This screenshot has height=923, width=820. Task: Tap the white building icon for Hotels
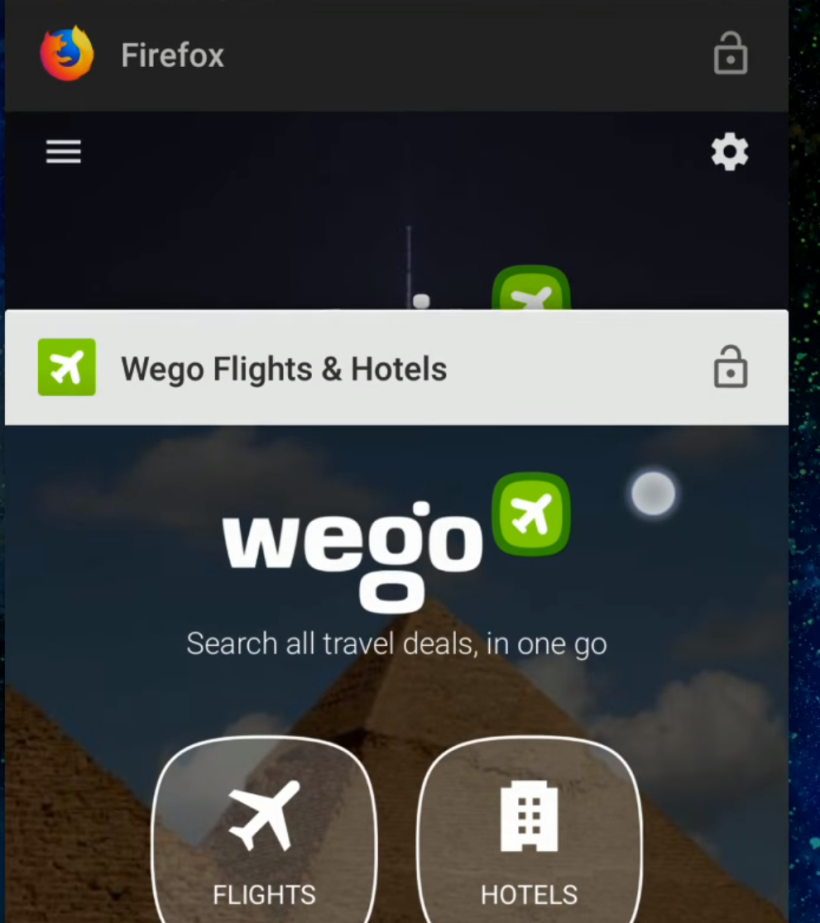click(x=529, y=816)
